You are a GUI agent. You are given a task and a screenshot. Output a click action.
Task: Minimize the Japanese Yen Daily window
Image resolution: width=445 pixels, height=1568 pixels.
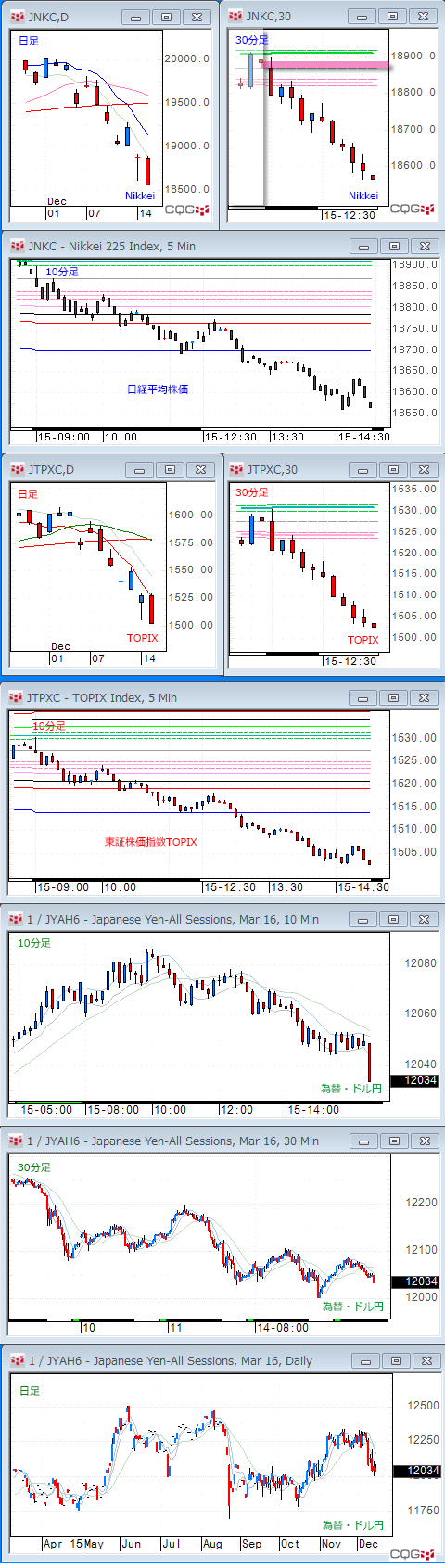(x=366, y=1360)
